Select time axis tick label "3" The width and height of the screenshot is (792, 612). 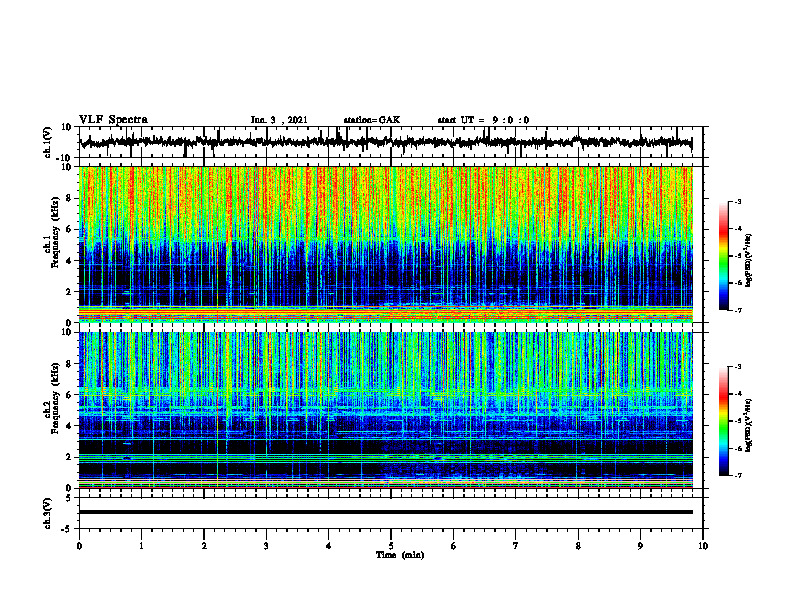[x=266, y=546]
